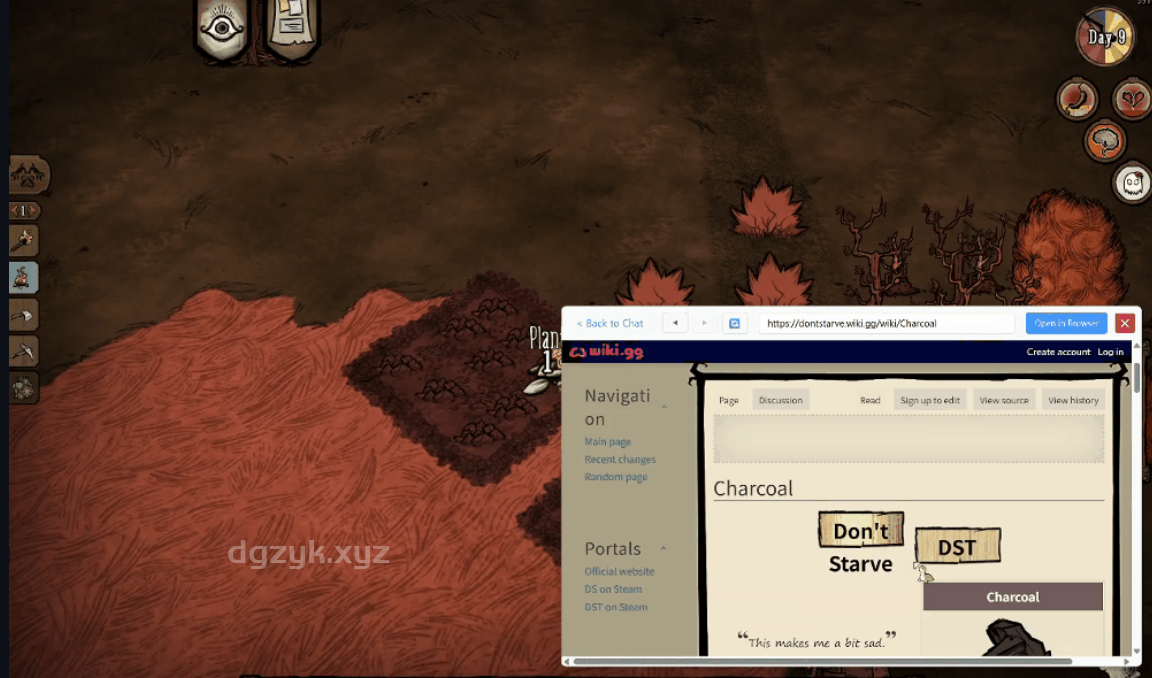Screen dimensions: 1152x678
Task: Click the sanity brain meter
Action: pos(1105,141)
